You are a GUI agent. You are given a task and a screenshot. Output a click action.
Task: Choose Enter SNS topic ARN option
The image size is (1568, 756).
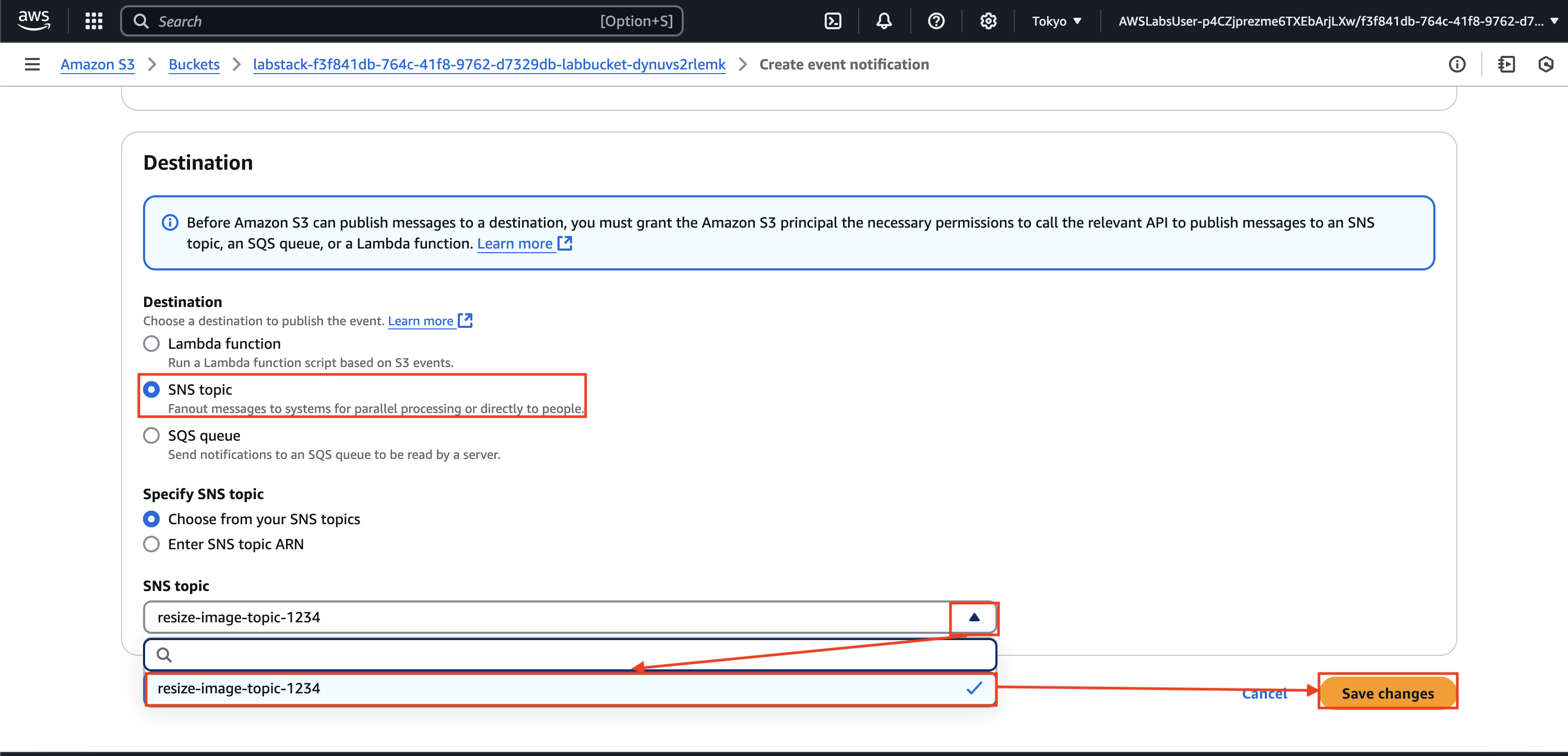(x=151, y=544)
